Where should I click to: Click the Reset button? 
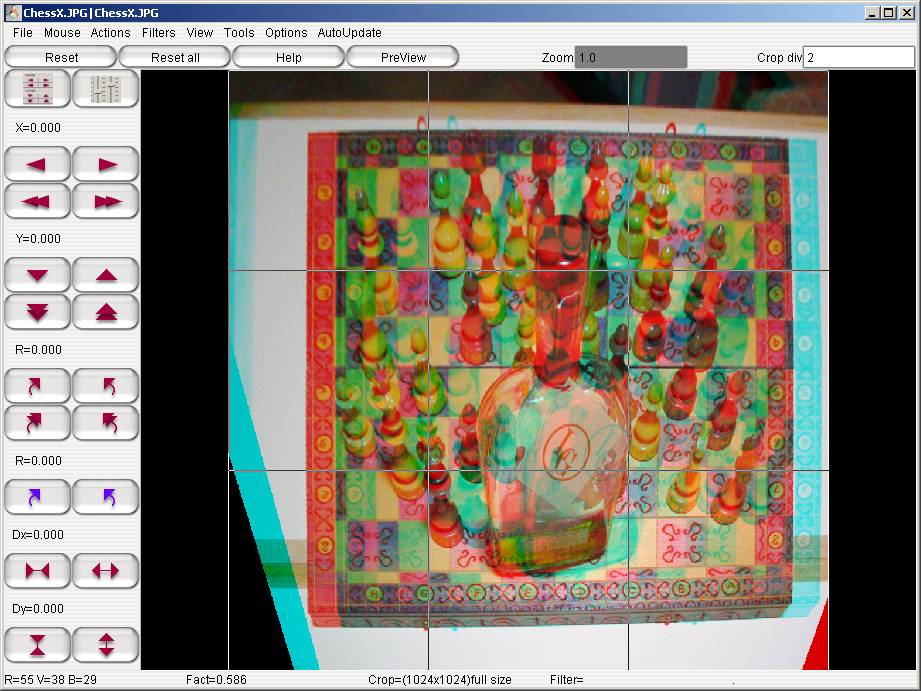pos(60,58)
